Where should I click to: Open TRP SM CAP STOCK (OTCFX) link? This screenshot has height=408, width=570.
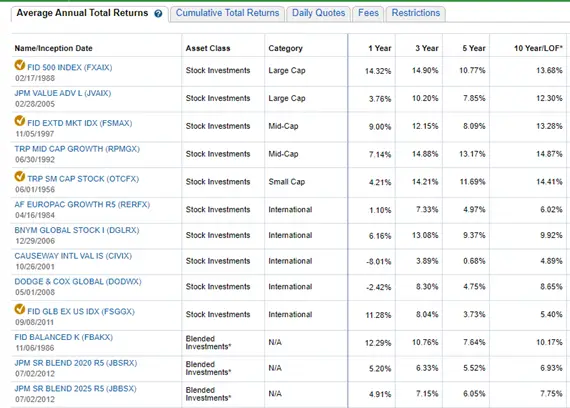point(83,179)
